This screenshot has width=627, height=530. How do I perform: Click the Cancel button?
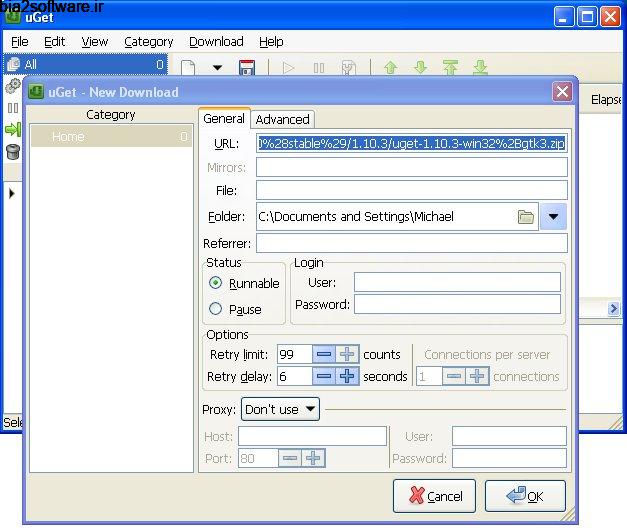click(434, 496)
